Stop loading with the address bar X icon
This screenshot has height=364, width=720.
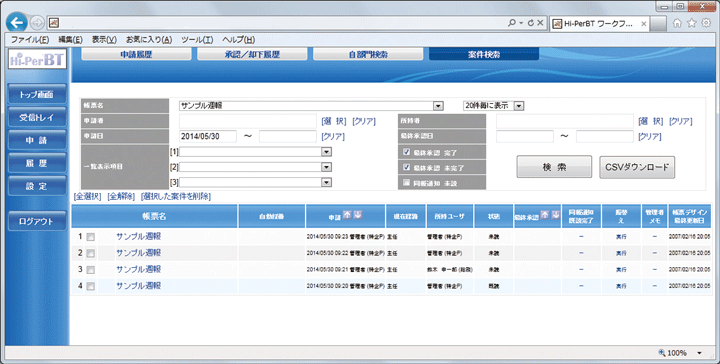coord(540,22)
